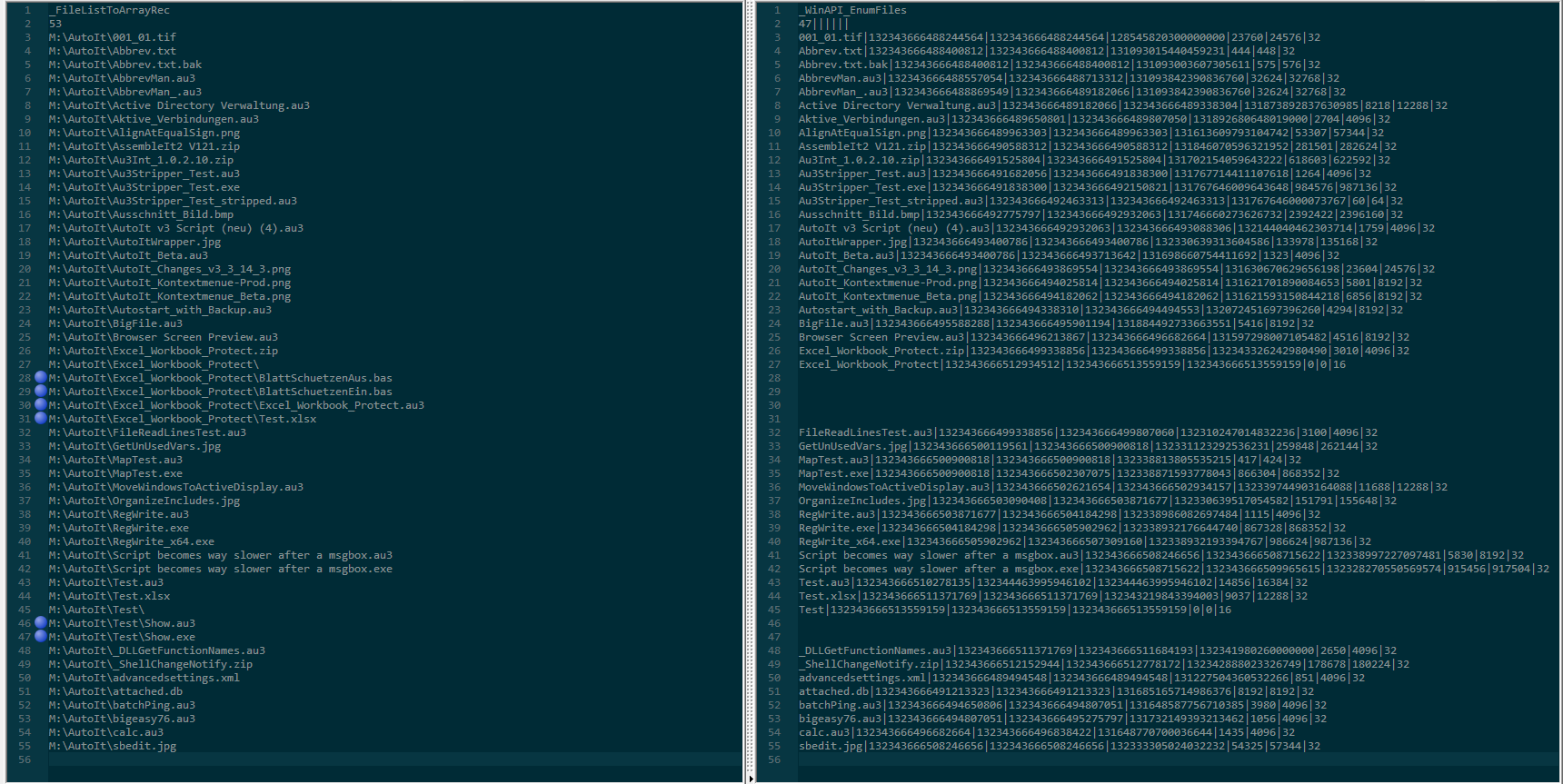
Task: Click the empty line 56 in left pane
Action: tap(363, 759)
